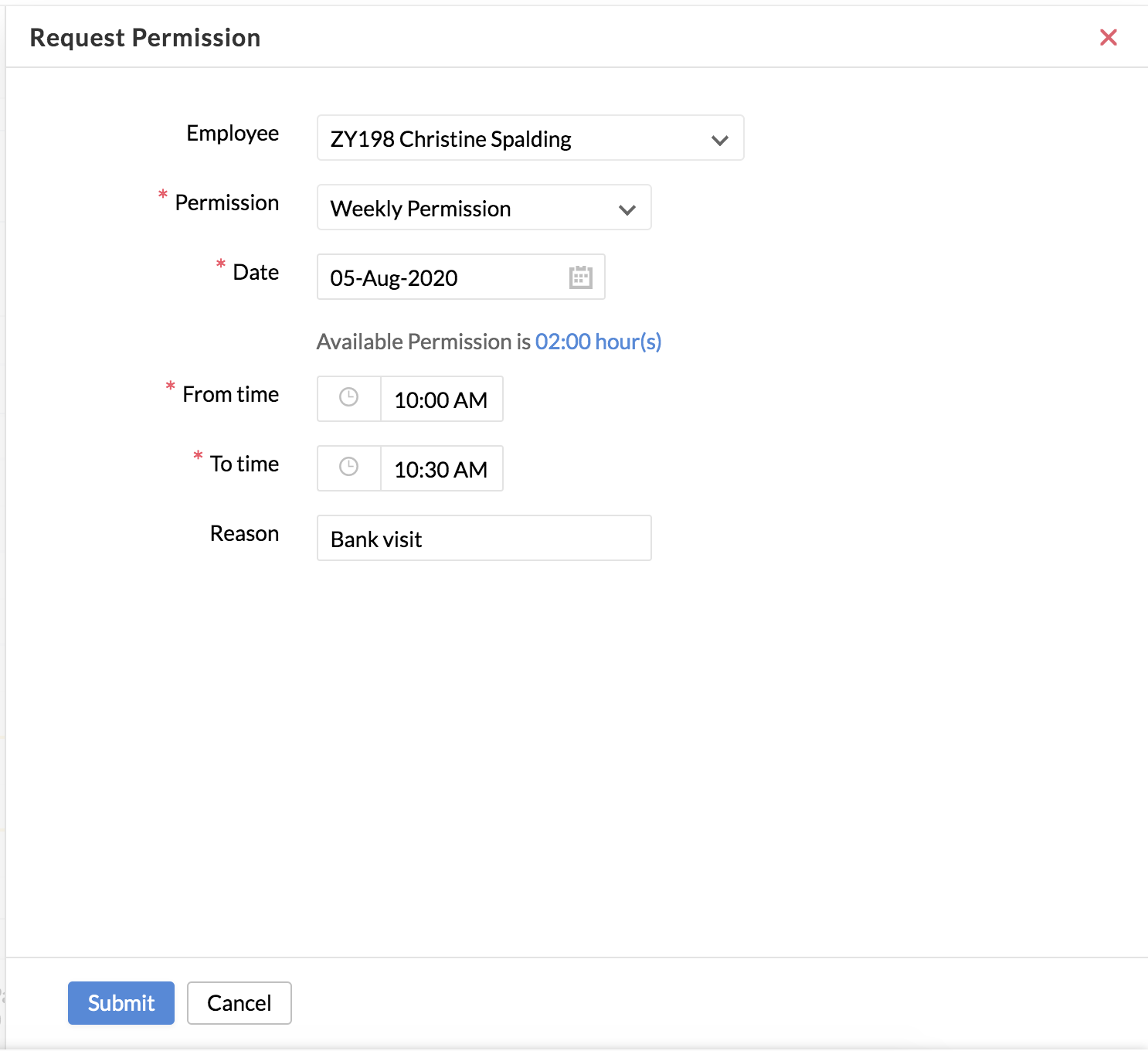Click the Employee field label

point(233,134)
